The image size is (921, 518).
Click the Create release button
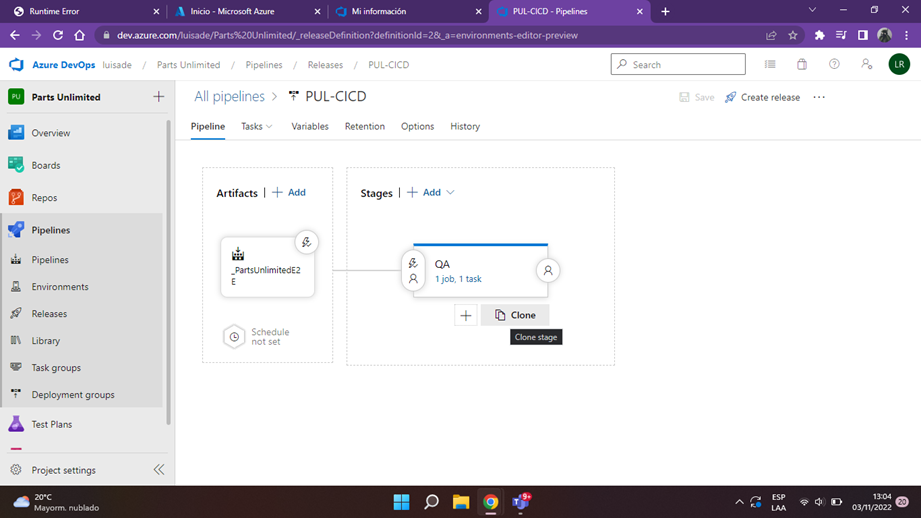click(762, 97)
